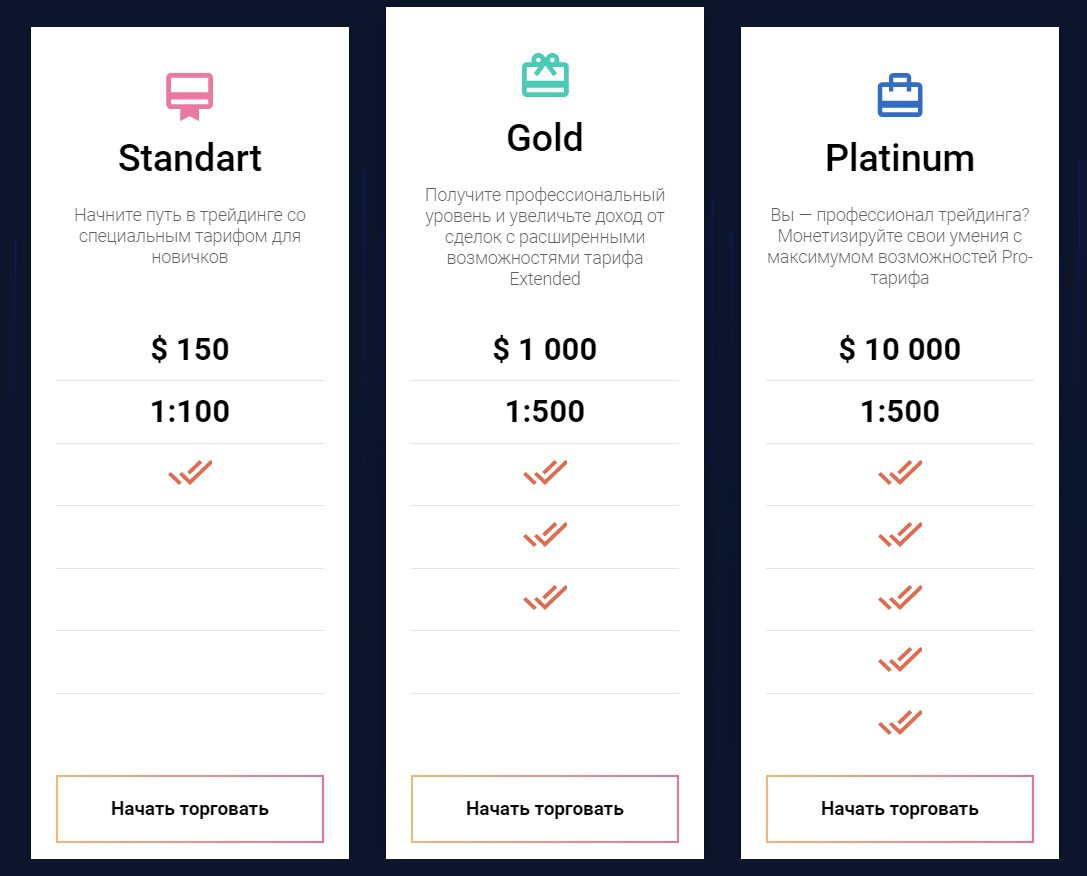Click the $ 1 000 price in Gold
1087x876 pixels.
point(545,349)
